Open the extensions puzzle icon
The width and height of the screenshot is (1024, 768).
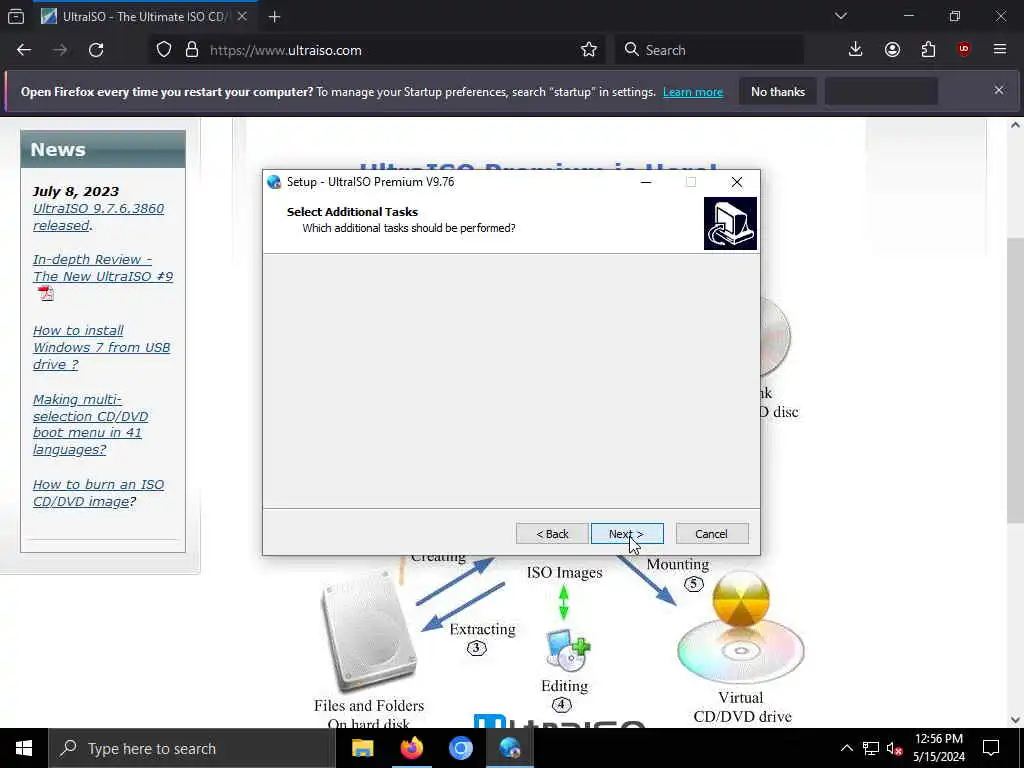928,50
